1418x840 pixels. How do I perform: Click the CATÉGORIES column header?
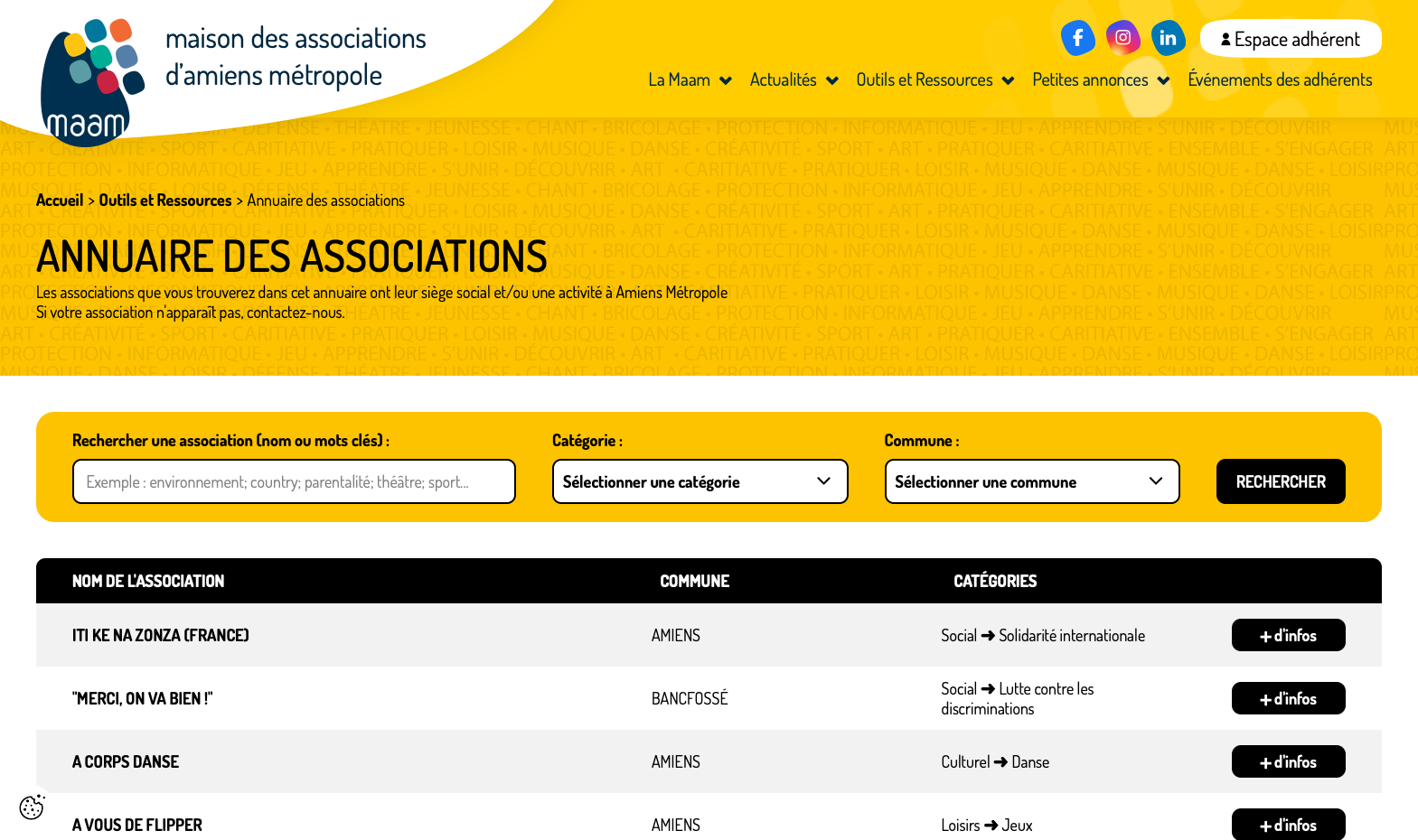click(x=995, y=582)
